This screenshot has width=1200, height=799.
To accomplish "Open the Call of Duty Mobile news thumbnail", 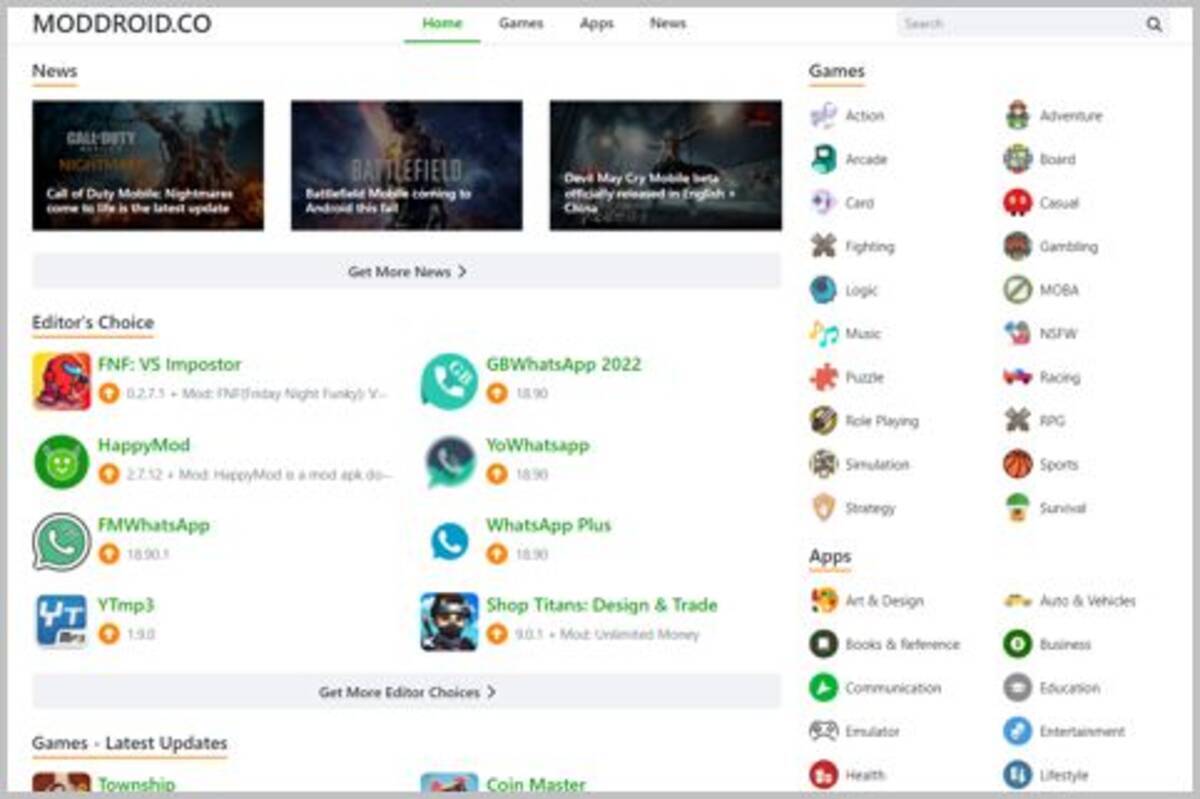I will [148, 165].
